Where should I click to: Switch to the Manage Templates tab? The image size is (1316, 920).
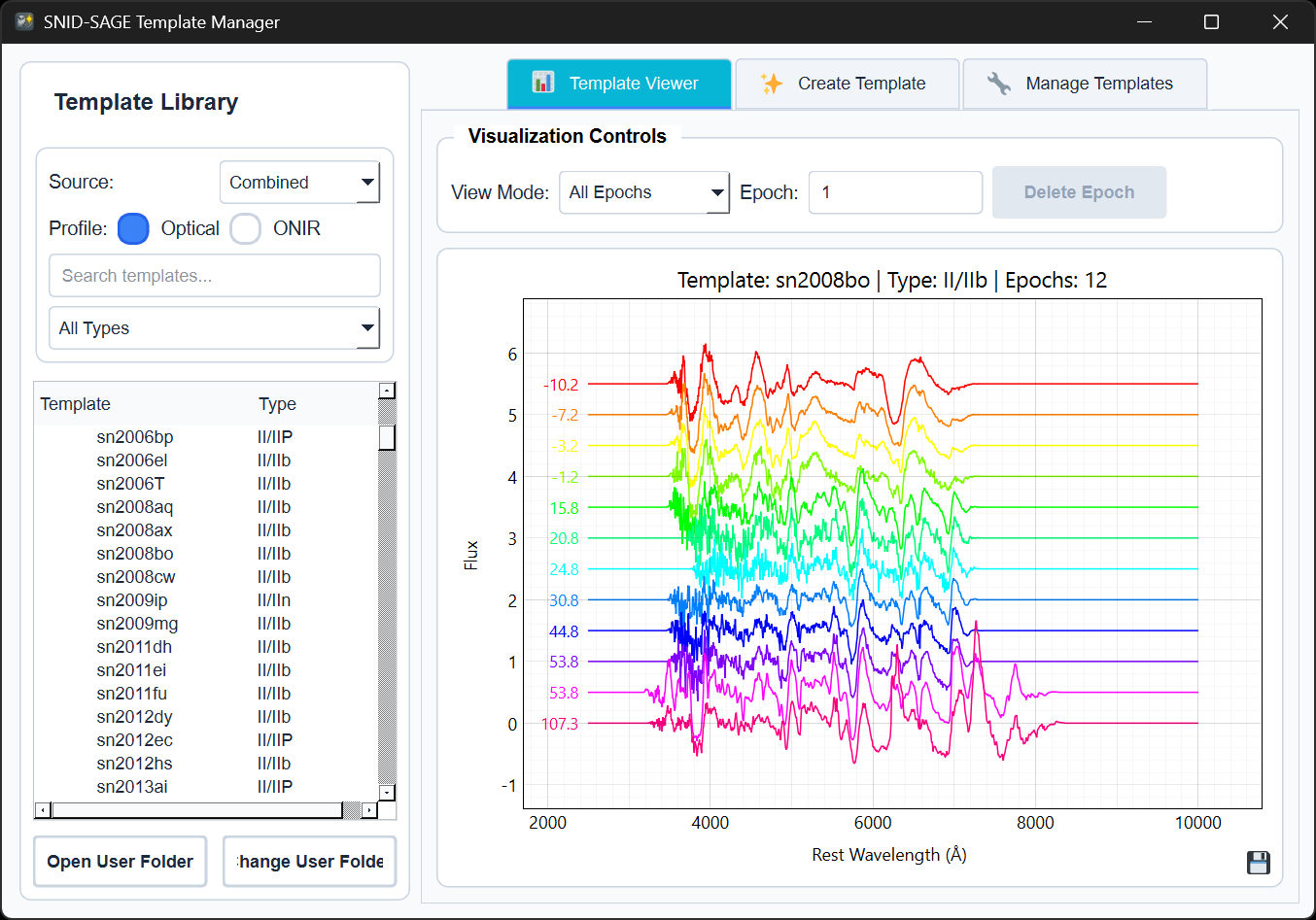point(1084,84)
